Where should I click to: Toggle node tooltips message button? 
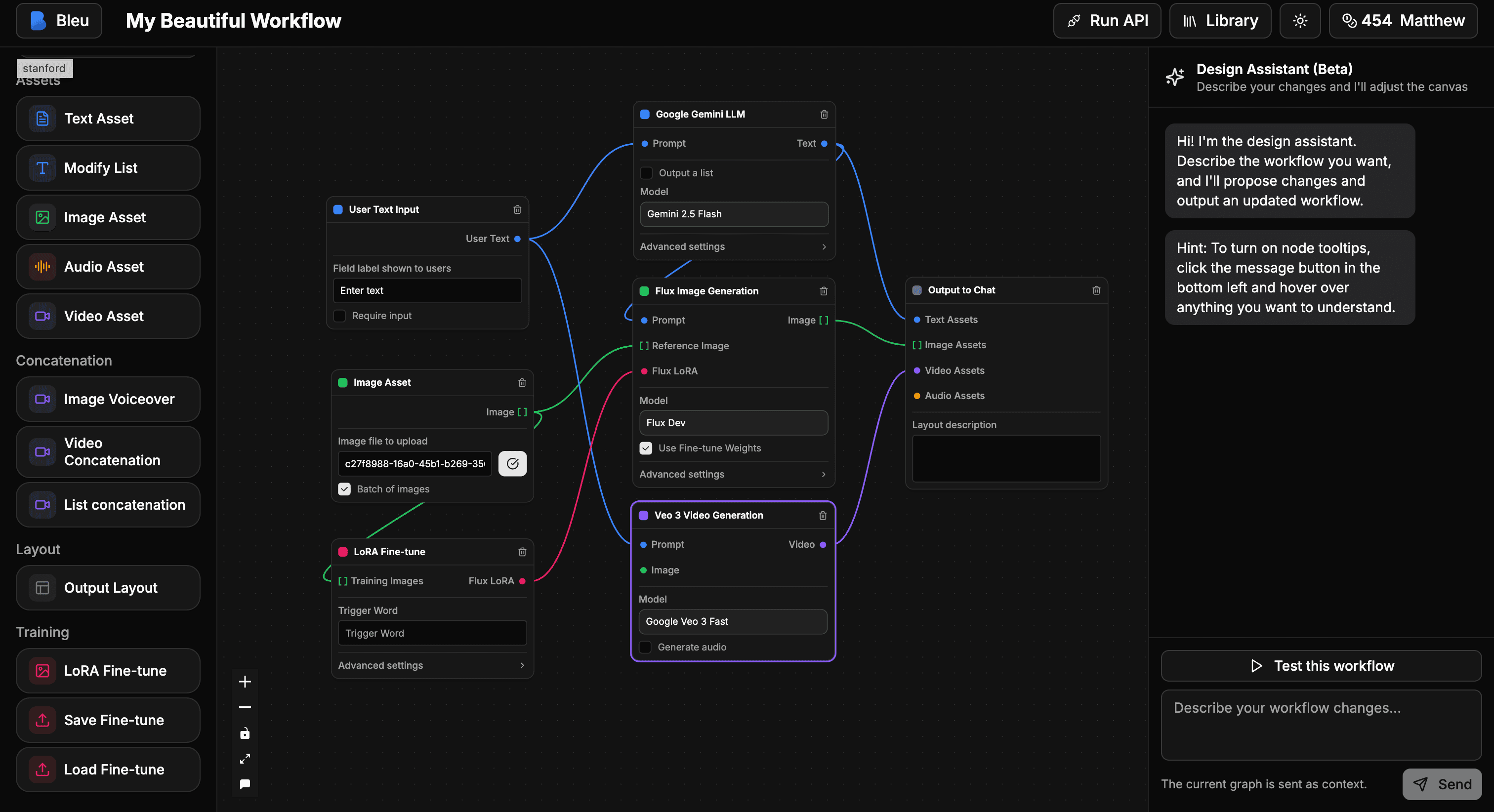pos(245,784)
